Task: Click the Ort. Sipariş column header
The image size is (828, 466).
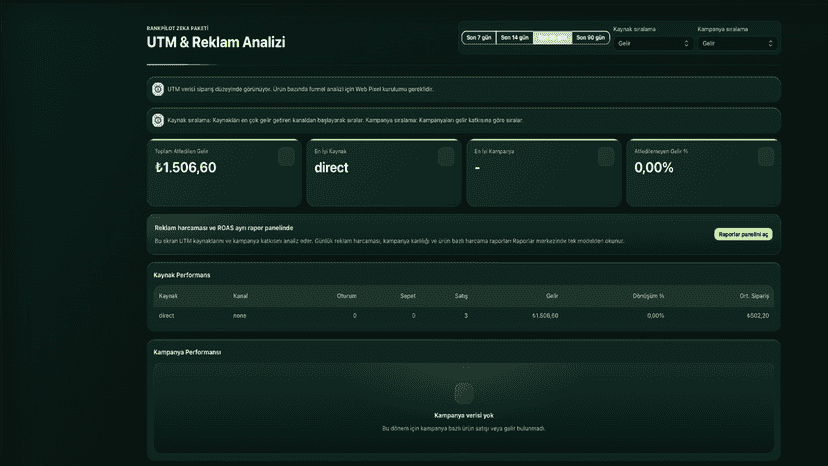Action: [754, 296]
